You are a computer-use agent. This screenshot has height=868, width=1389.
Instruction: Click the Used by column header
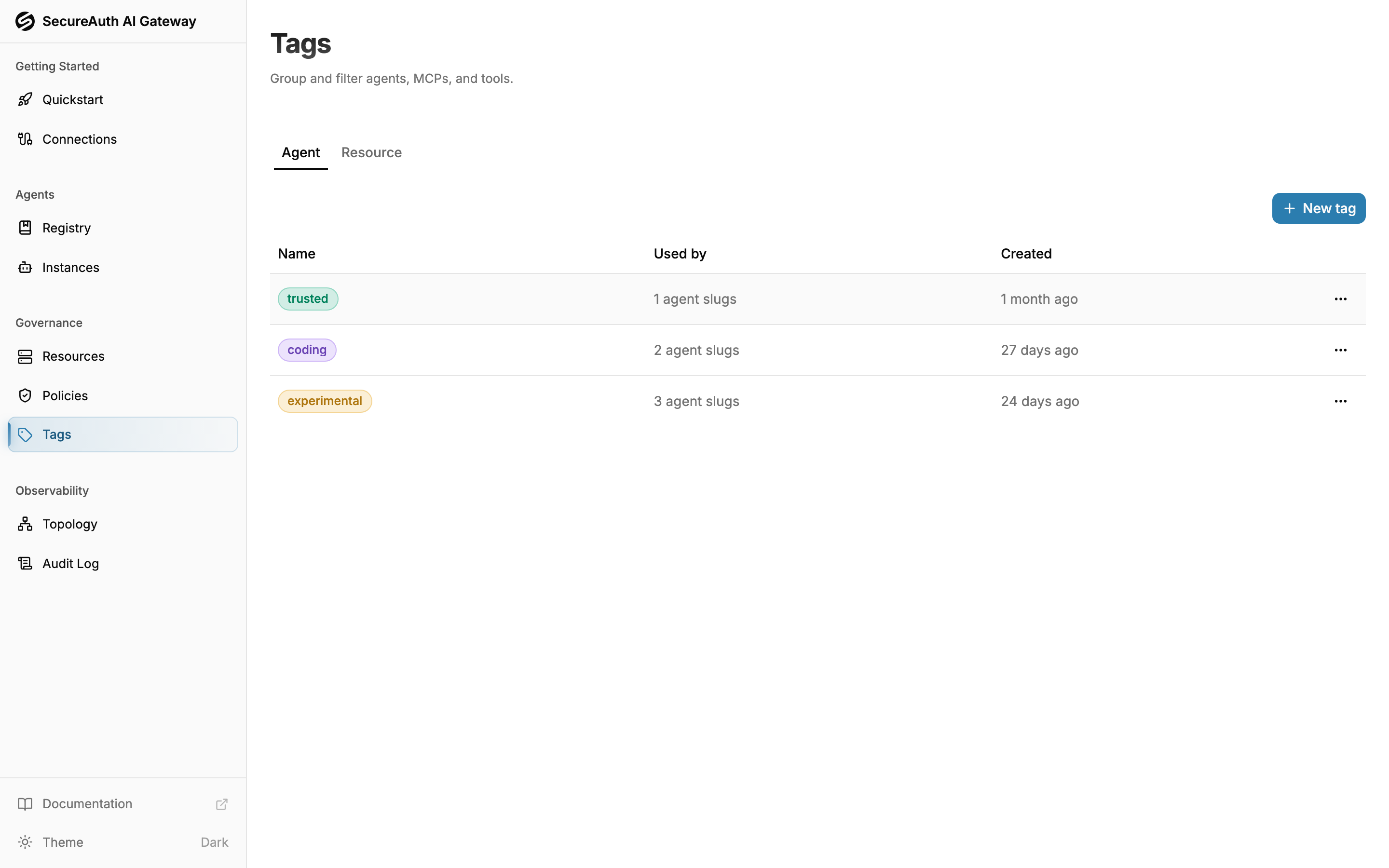pos(680,254)
